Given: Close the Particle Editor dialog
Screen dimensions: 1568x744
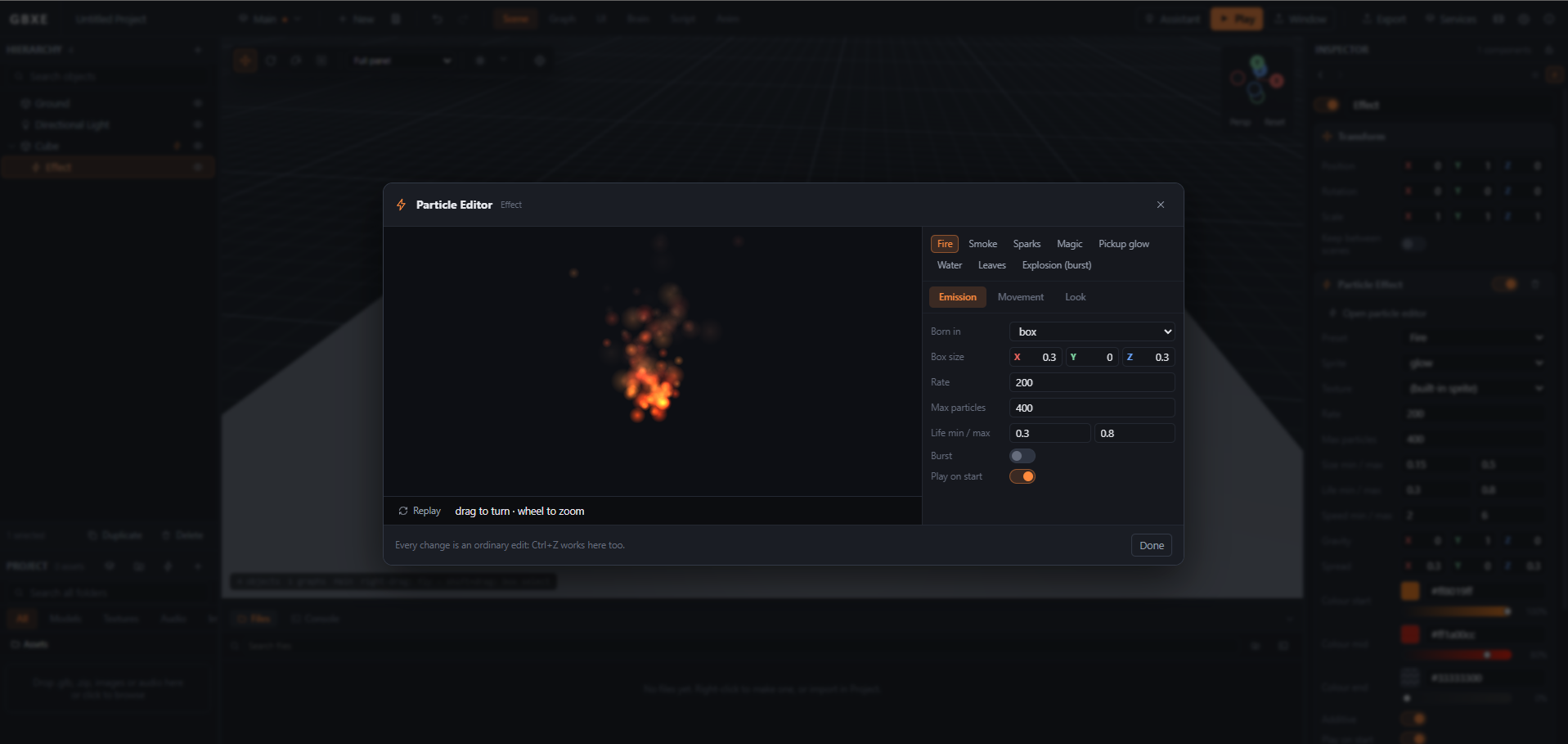Looking at the screenshot, I should coord(1160,205).
